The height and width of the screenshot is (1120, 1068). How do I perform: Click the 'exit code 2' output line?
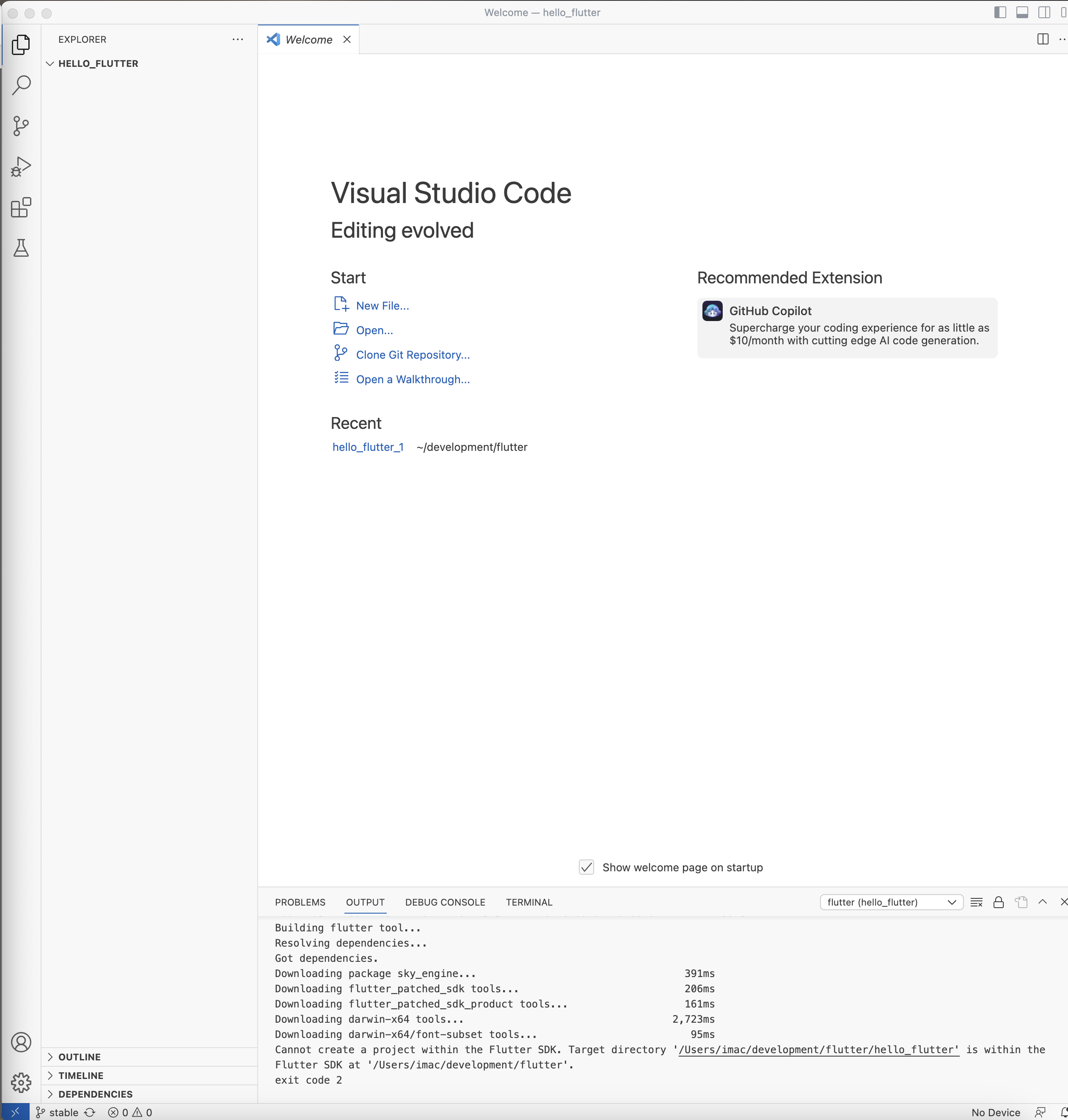click(308, 1080)
